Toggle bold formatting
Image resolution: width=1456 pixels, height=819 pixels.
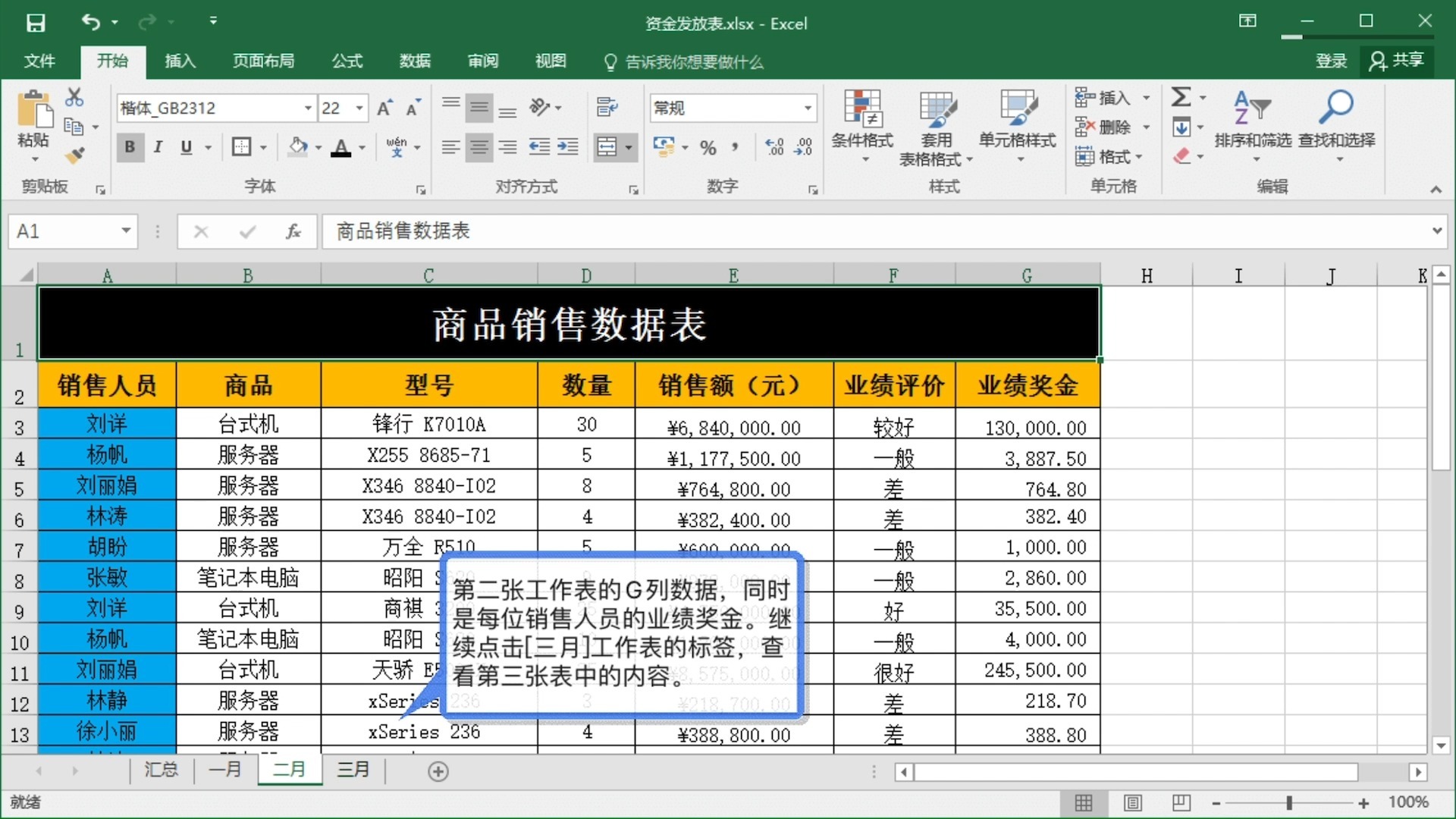click(130, 147)
